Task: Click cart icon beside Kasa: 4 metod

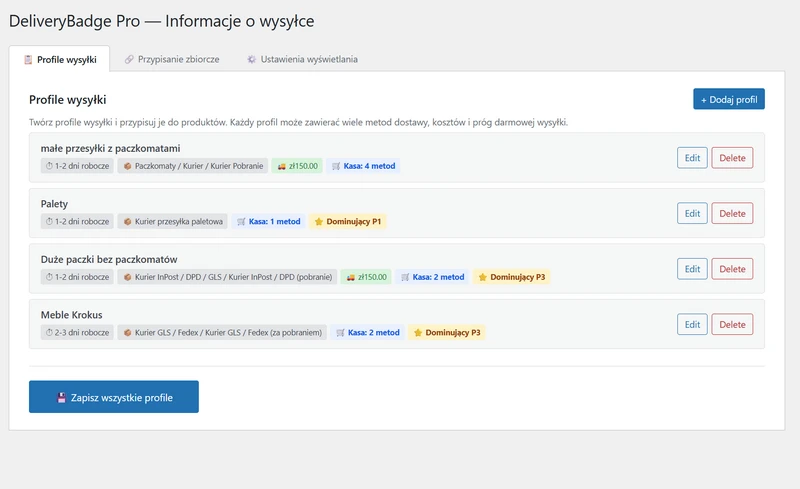Action: pyautogui.click(x=336, y=166)
